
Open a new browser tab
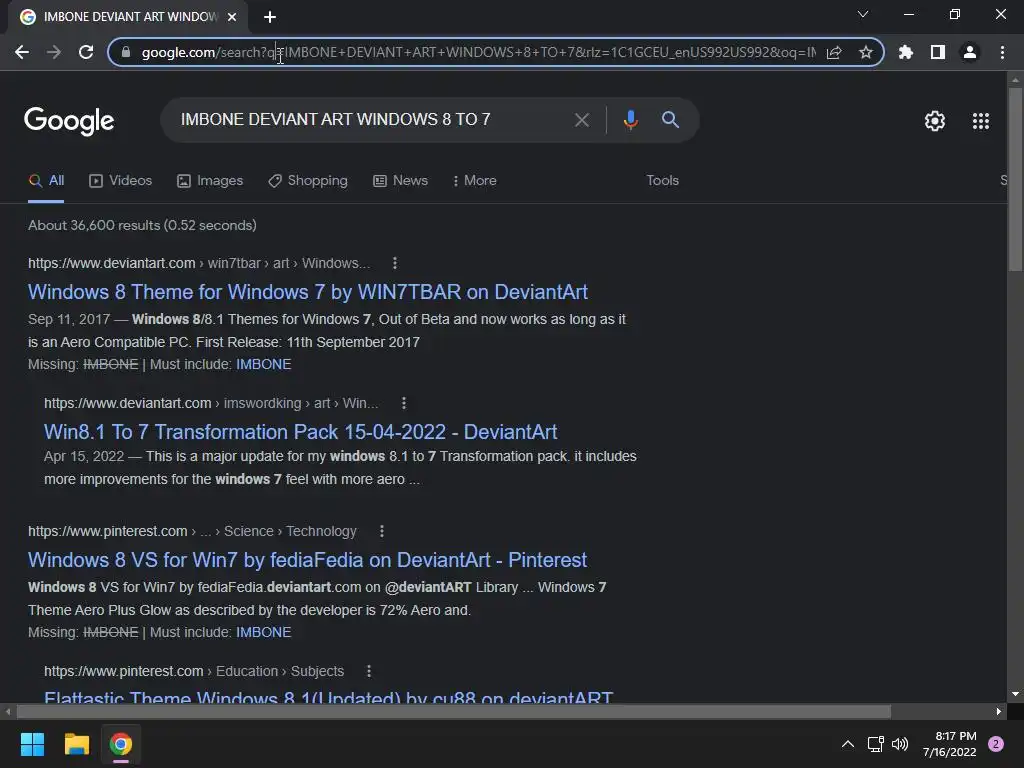click(270, 17)
